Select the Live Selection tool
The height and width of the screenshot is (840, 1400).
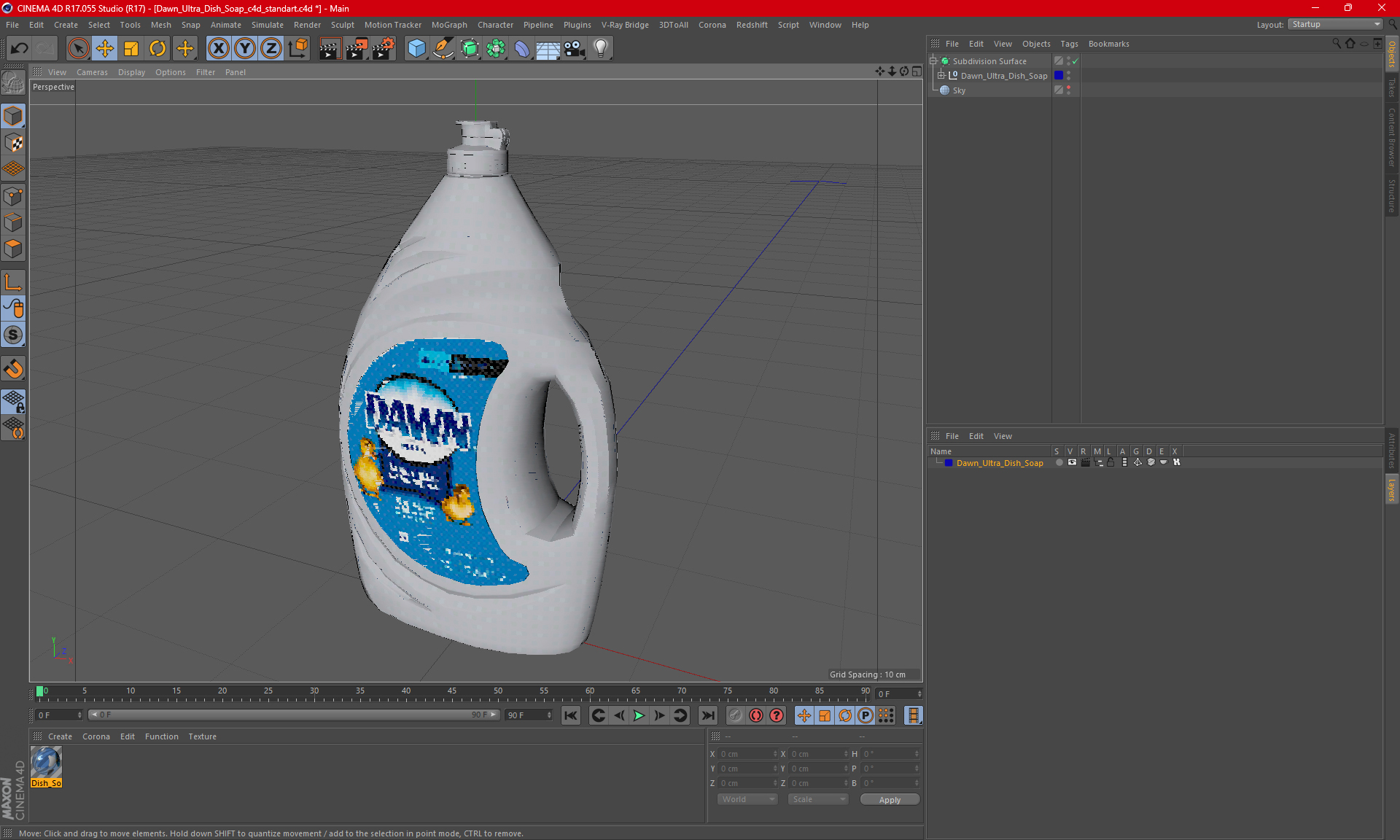point(78,49)
